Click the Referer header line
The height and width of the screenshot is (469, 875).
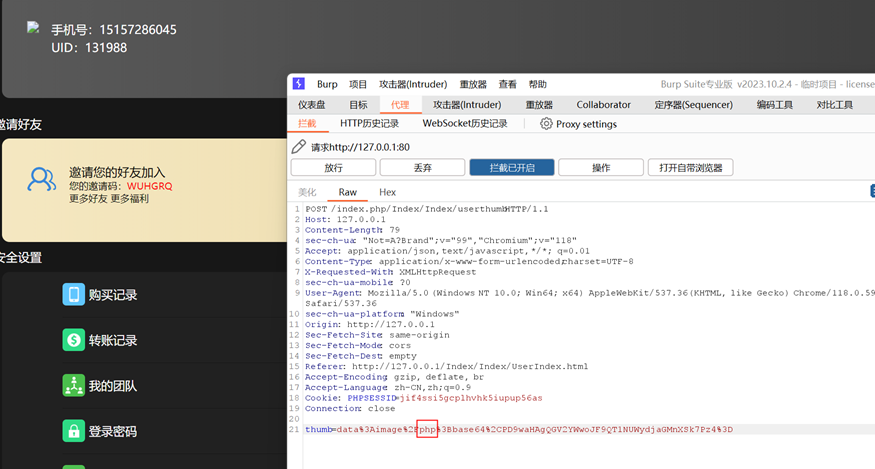(x=446, y=366)
